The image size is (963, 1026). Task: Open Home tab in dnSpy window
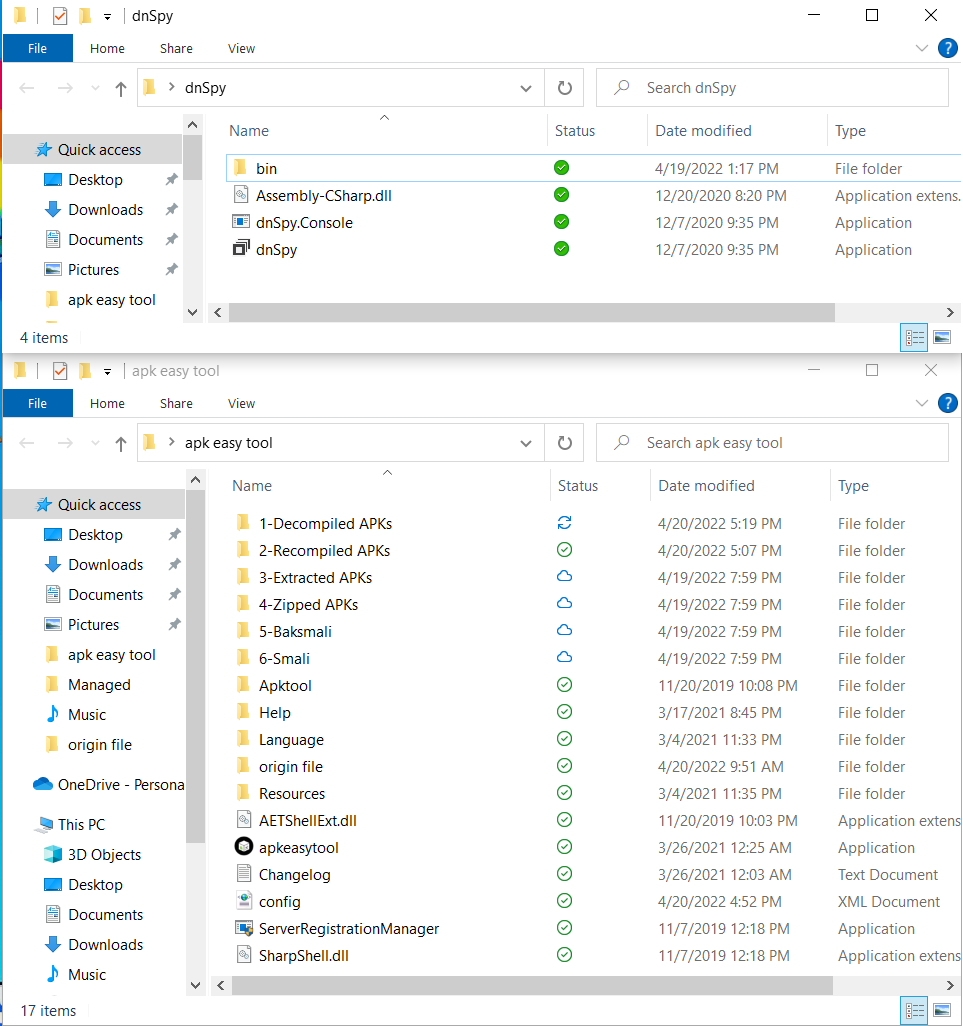tap(107, 48)
